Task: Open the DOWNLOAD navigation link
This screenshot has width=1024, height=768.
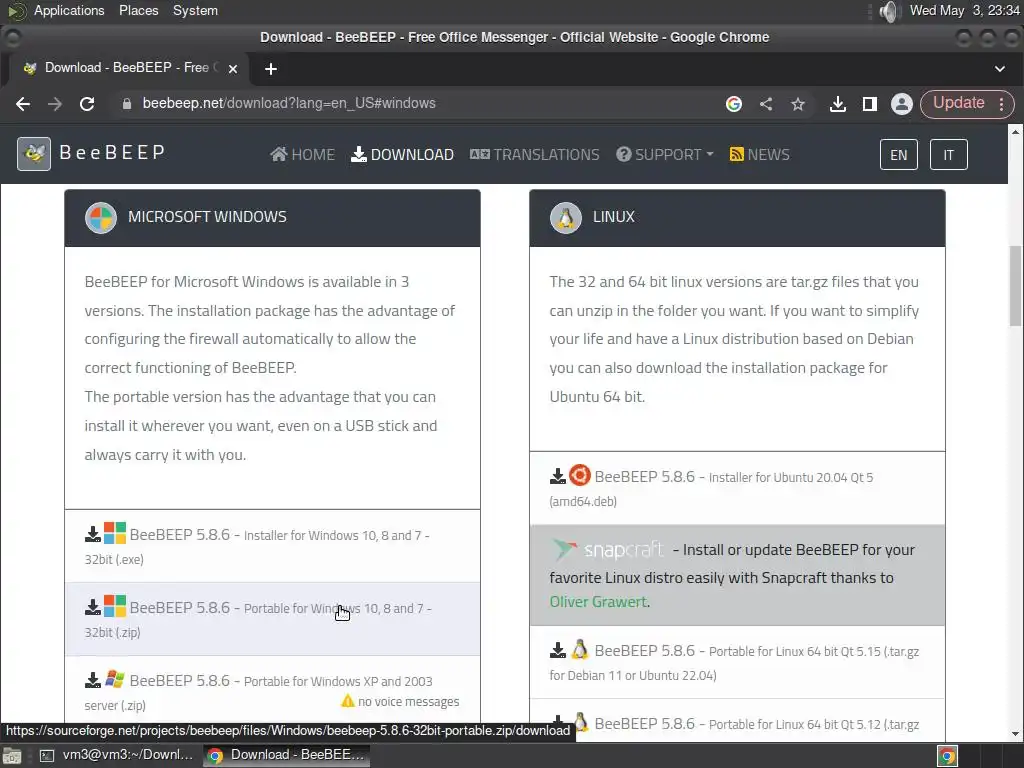Action: [402, 155]
